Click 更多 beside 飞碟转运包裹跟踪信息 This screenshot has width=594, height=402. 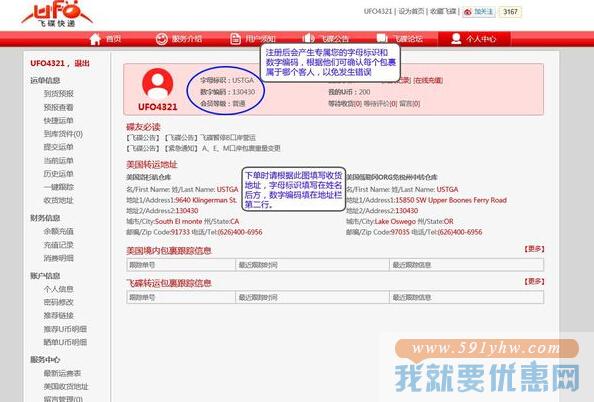tap(534, 282)
